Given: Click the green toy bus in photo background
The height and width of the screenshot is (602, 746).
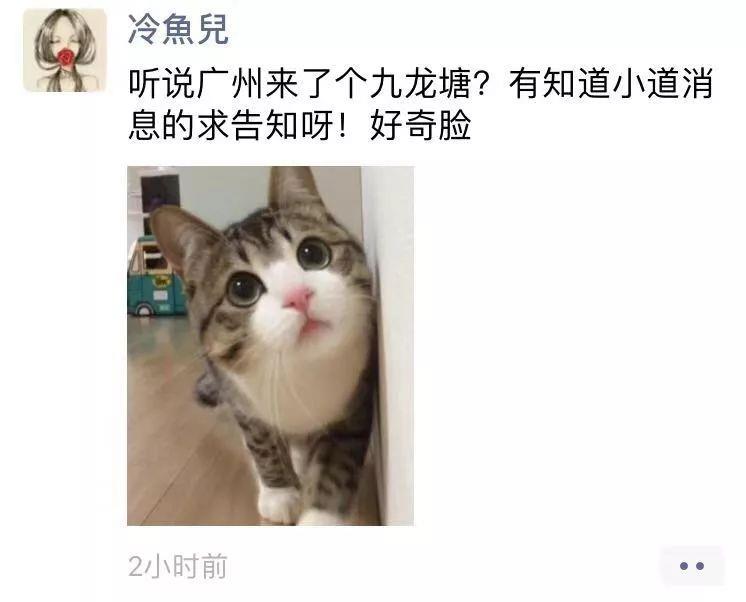Looking at the screenshot, I should click(155, 278).
